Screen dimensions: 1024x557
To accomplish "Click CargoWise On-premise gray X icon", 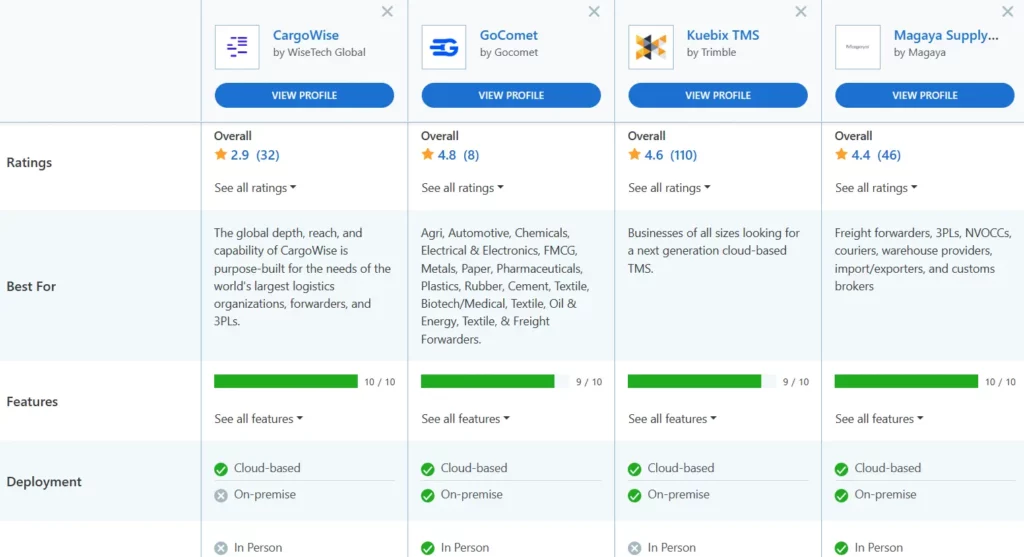I will [x=221, y=496].
